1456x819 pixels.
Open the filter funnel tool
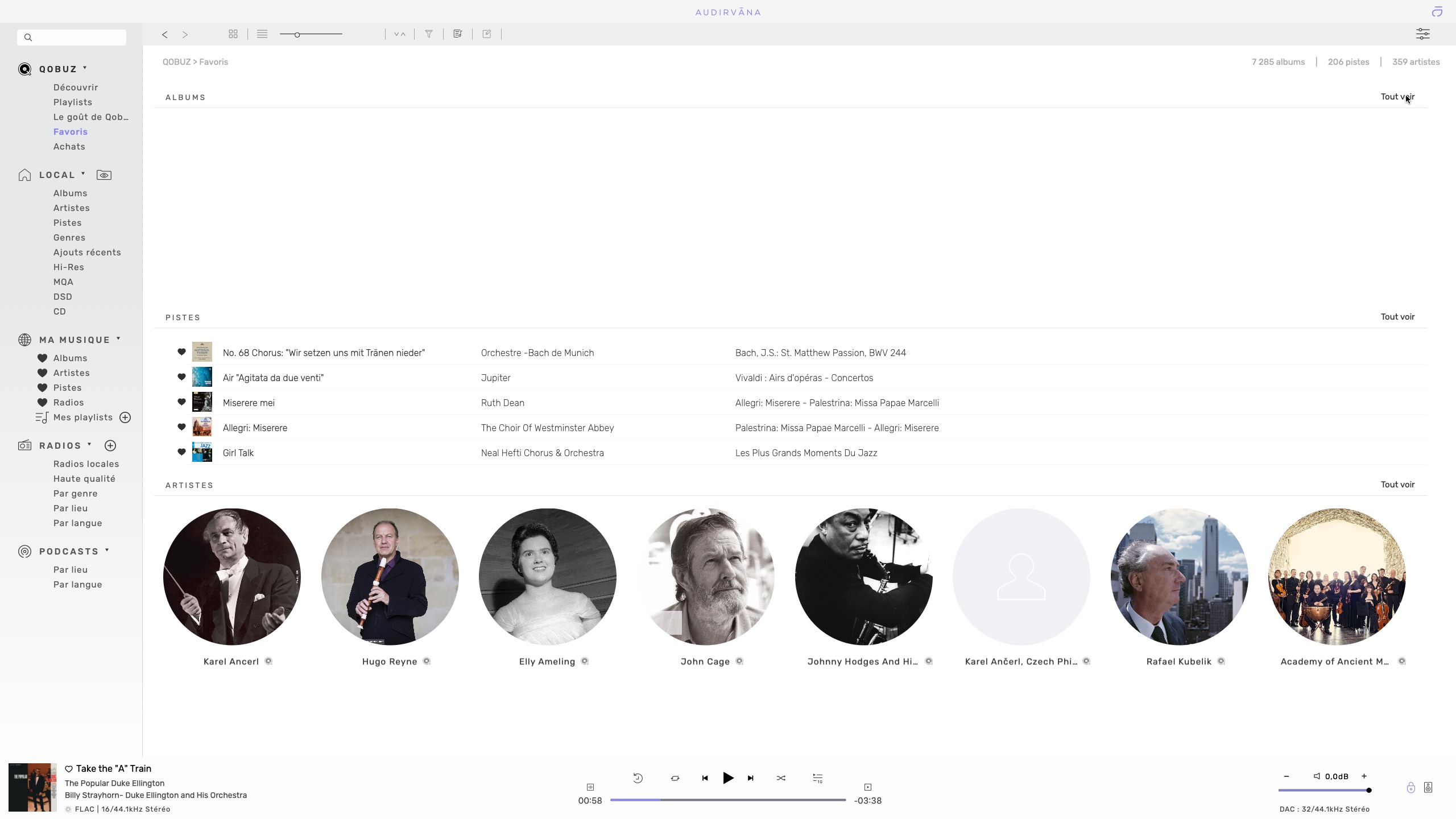pyautogui.click(x=429, y=34)
